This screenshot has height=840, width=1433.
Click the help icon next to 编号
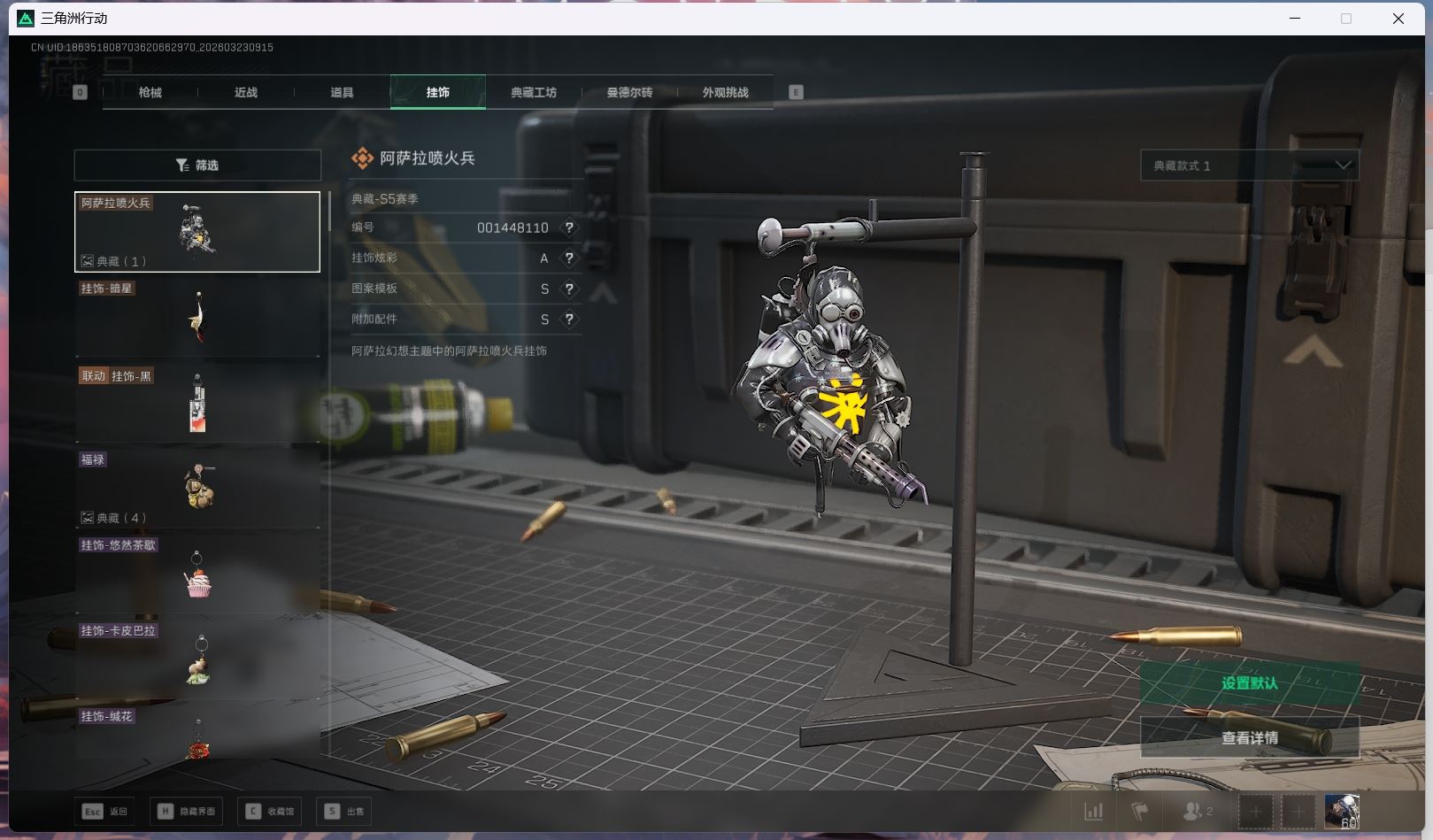[x=569, y=227]
